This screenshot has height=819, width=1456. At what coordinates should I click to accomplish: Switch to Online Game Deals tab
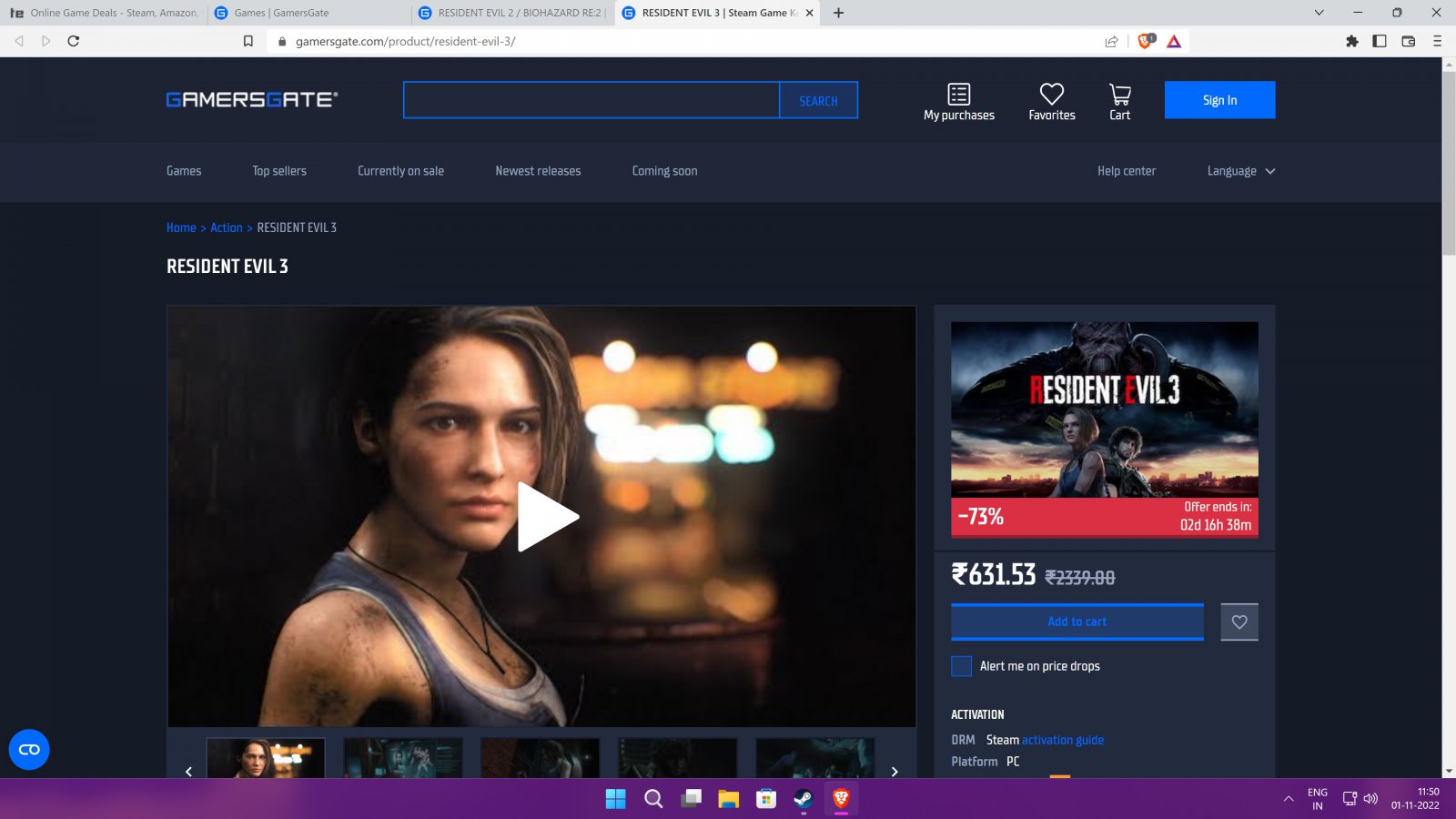coord(104,13)
